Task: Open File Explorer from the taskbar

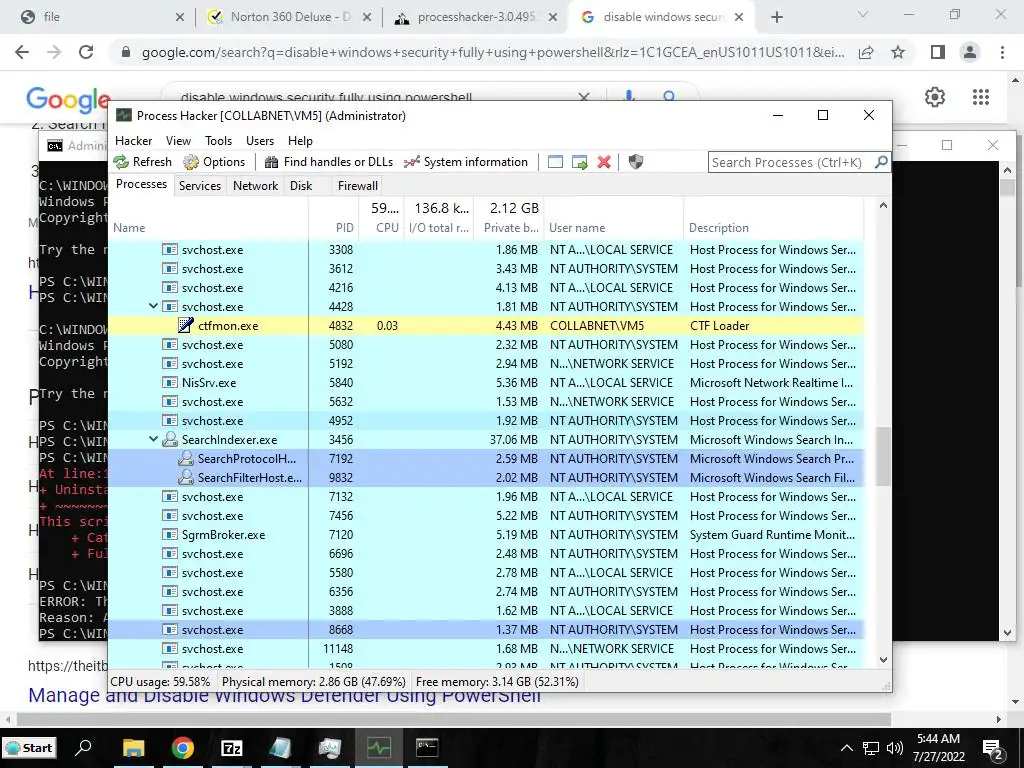Action: [x=133, y=748]
